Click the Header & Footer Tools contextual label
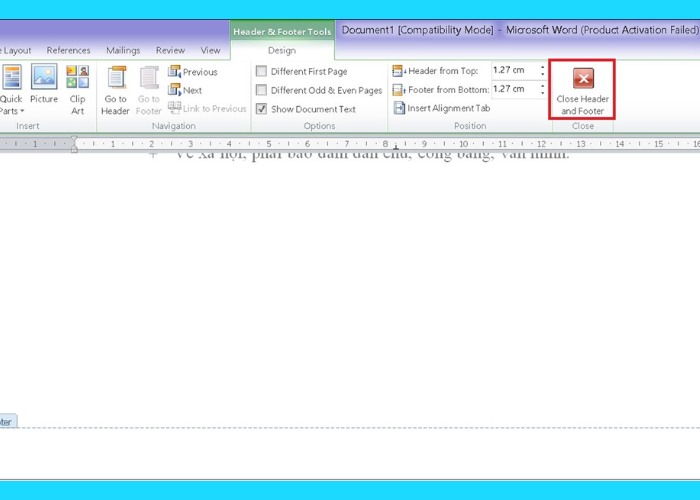Image resolution: width=700 pixels, height=500 pixels. tap(282, 32)
